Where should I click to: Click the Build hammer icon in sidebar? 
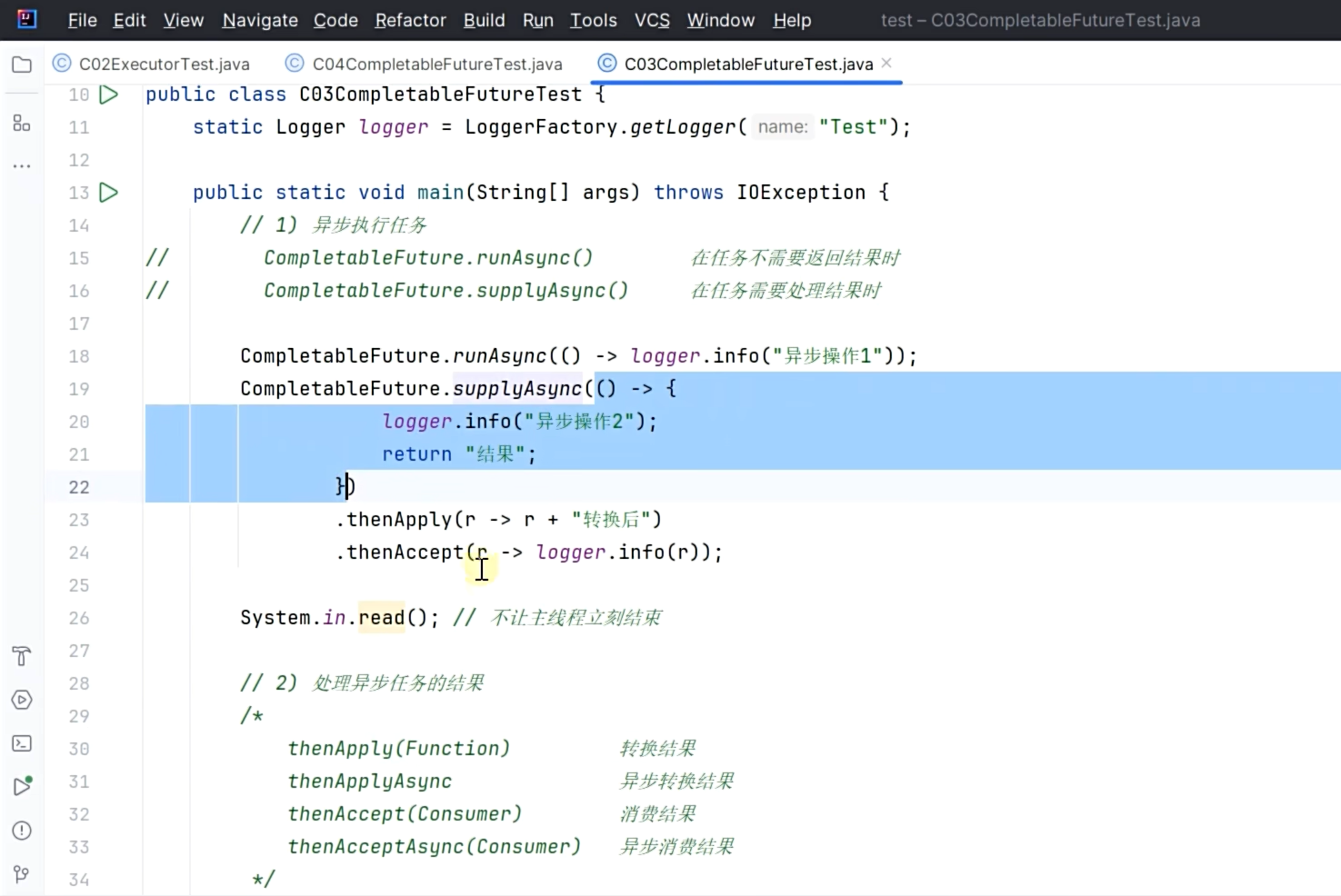tap(22, 656)
